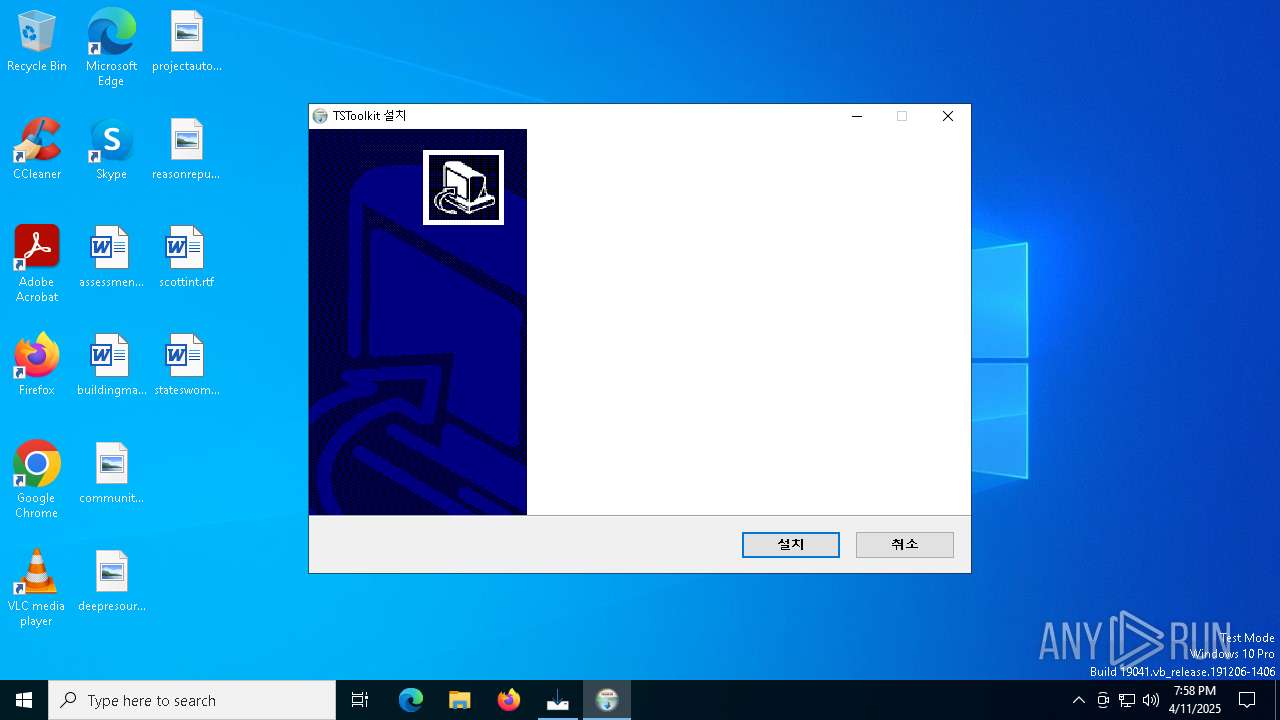The height and width of the screenshot is (720, 1280).
Task: Select CCleaner desktop shortcut
Action: tap(37, 150)
